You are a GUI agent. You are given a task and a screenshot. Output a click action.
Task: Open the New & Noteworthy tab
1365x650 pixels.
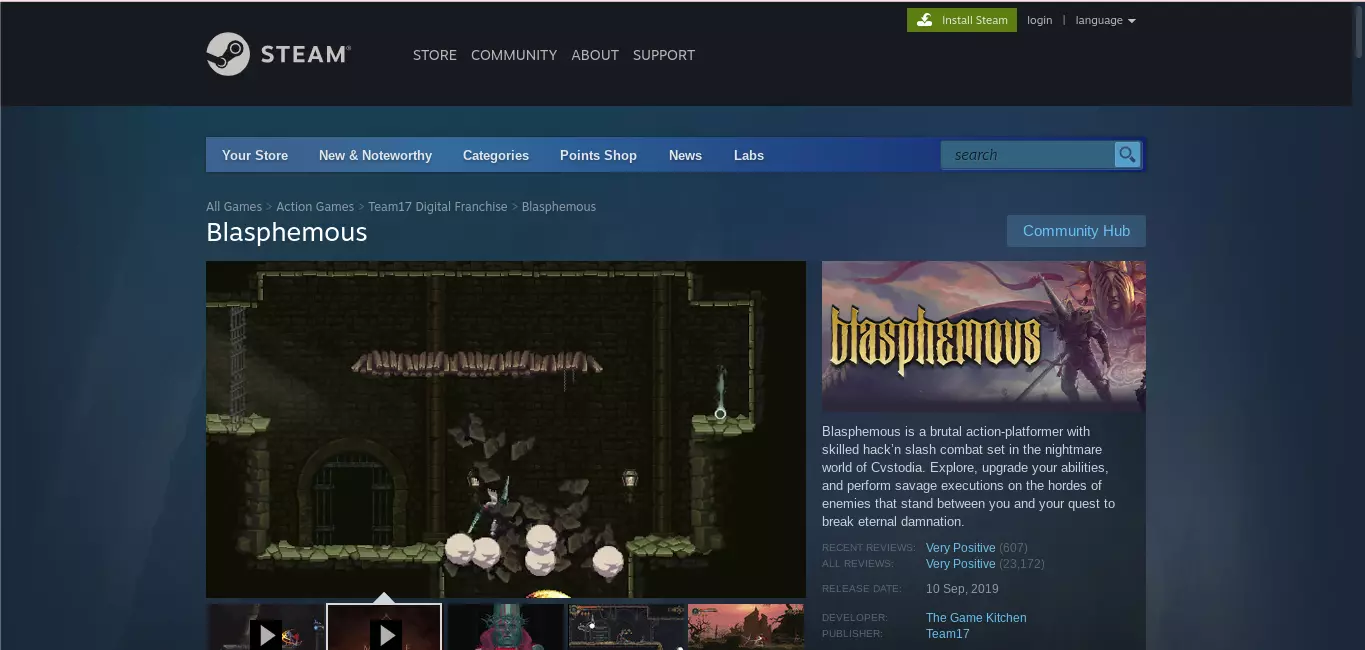[375, 155]
